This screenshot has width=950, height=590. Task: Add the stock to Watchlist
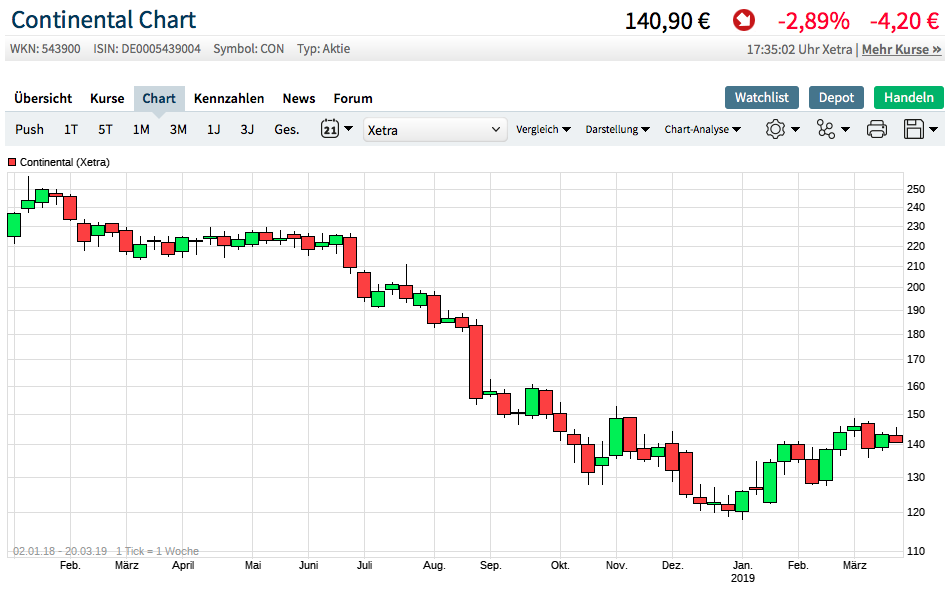[x=761, y=97]
